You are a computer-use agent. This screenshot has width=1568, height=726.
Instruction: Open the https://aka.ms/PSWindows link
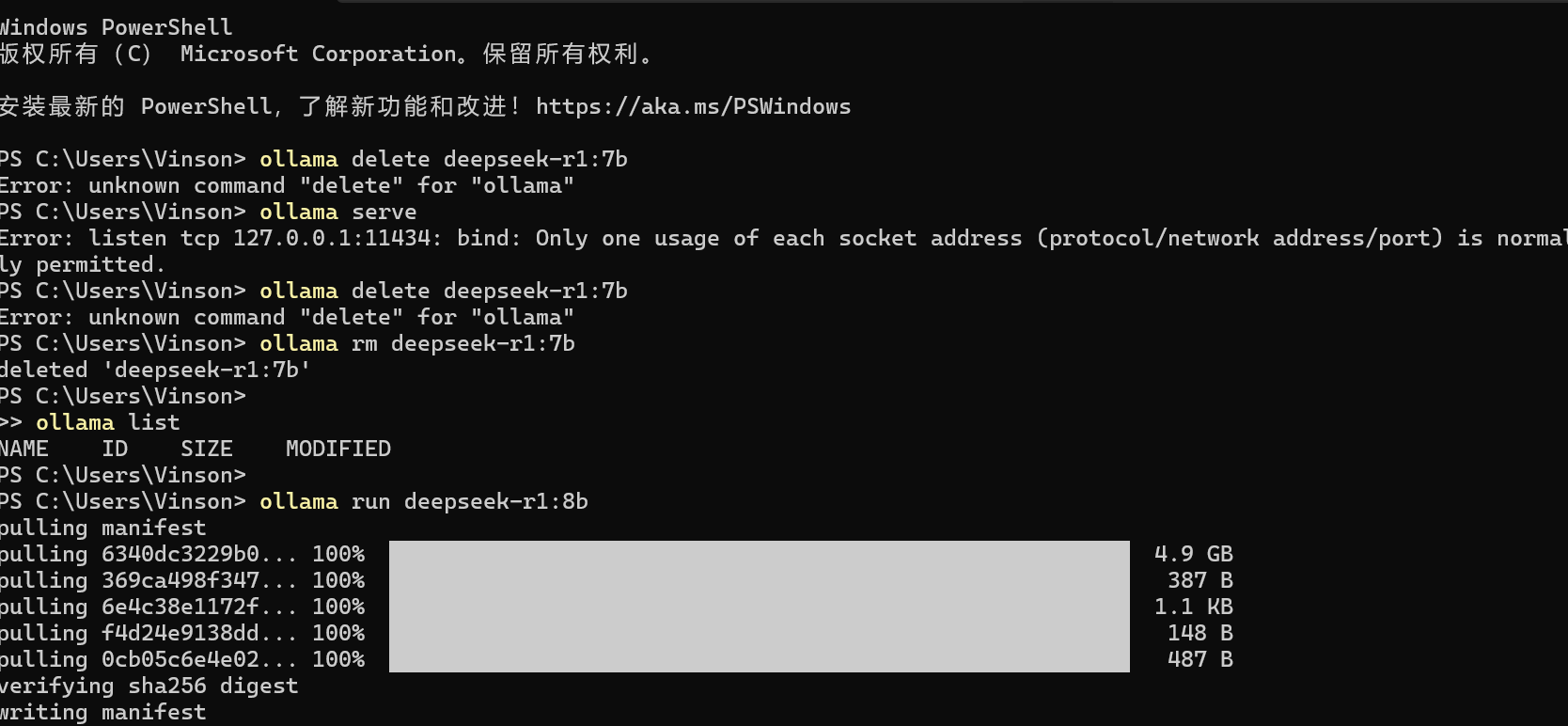click(x=693, y=106)
